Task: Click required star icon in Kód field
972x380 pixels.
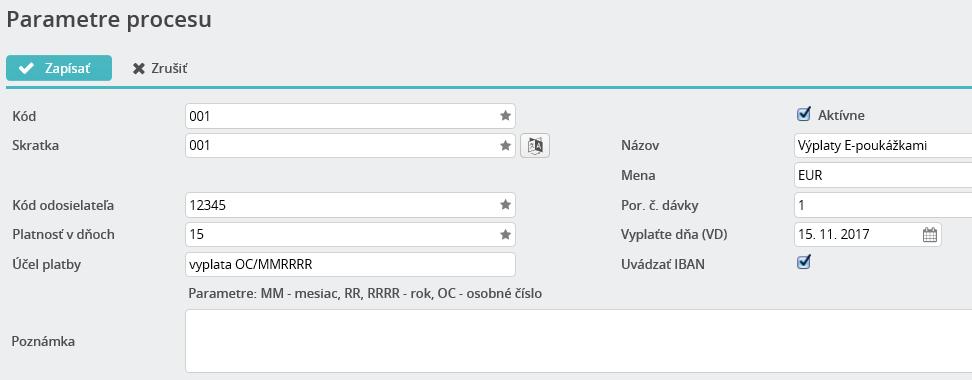Action: click(x=505, y=116)
